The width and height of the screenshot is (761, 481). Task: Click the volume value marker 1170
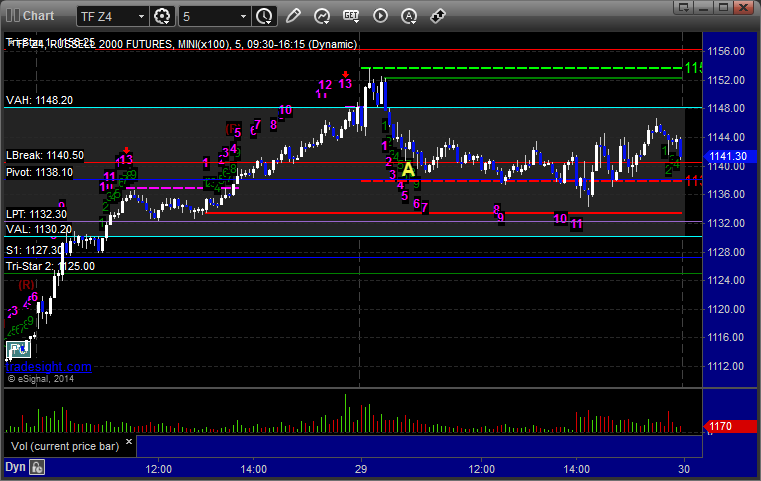point(730,426)
